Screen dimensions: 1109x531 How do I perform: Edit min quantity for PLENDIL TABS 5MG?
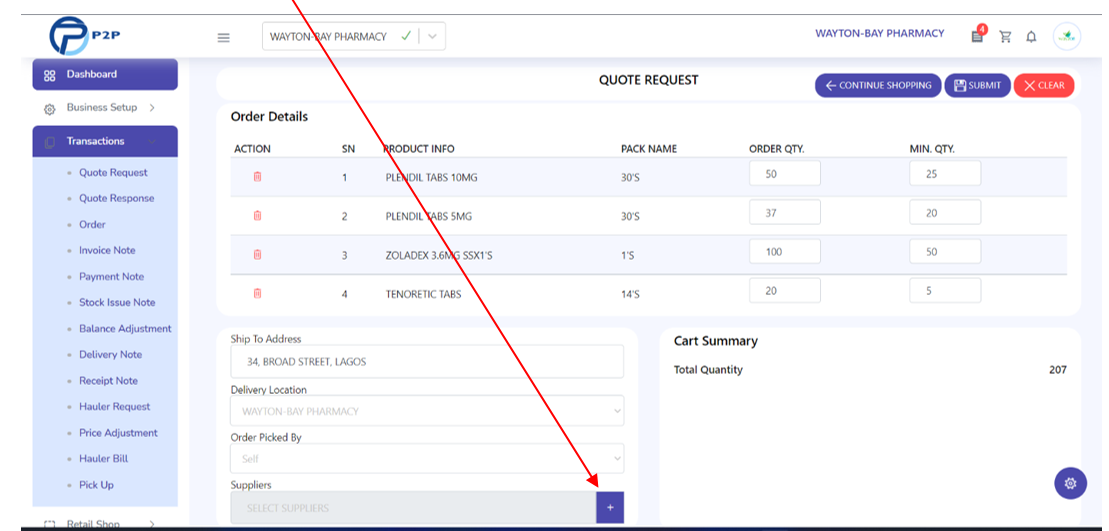pos(945,212)
